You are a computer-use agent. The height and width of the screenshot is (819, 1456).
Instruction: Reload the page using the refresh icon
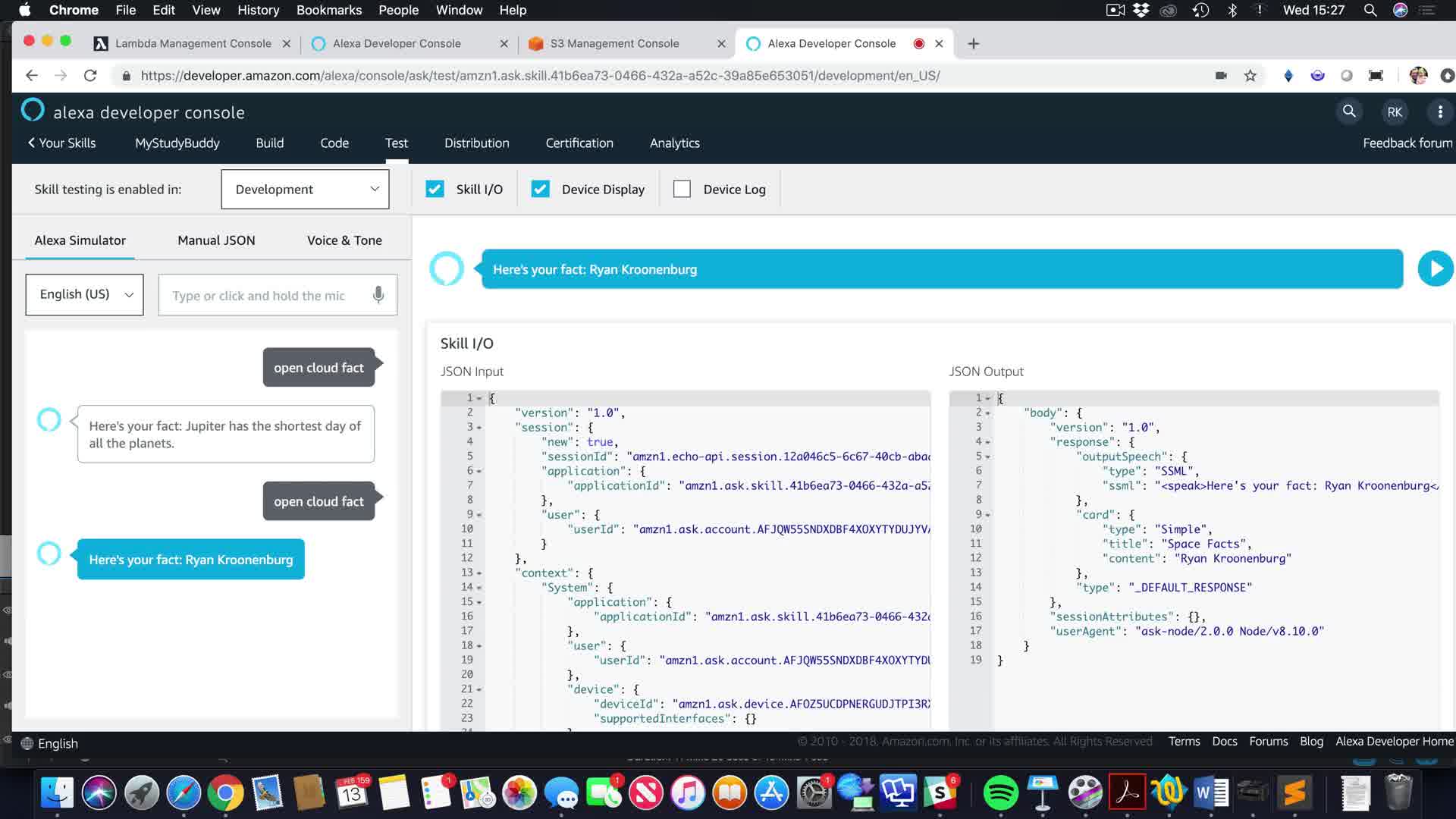90,76
